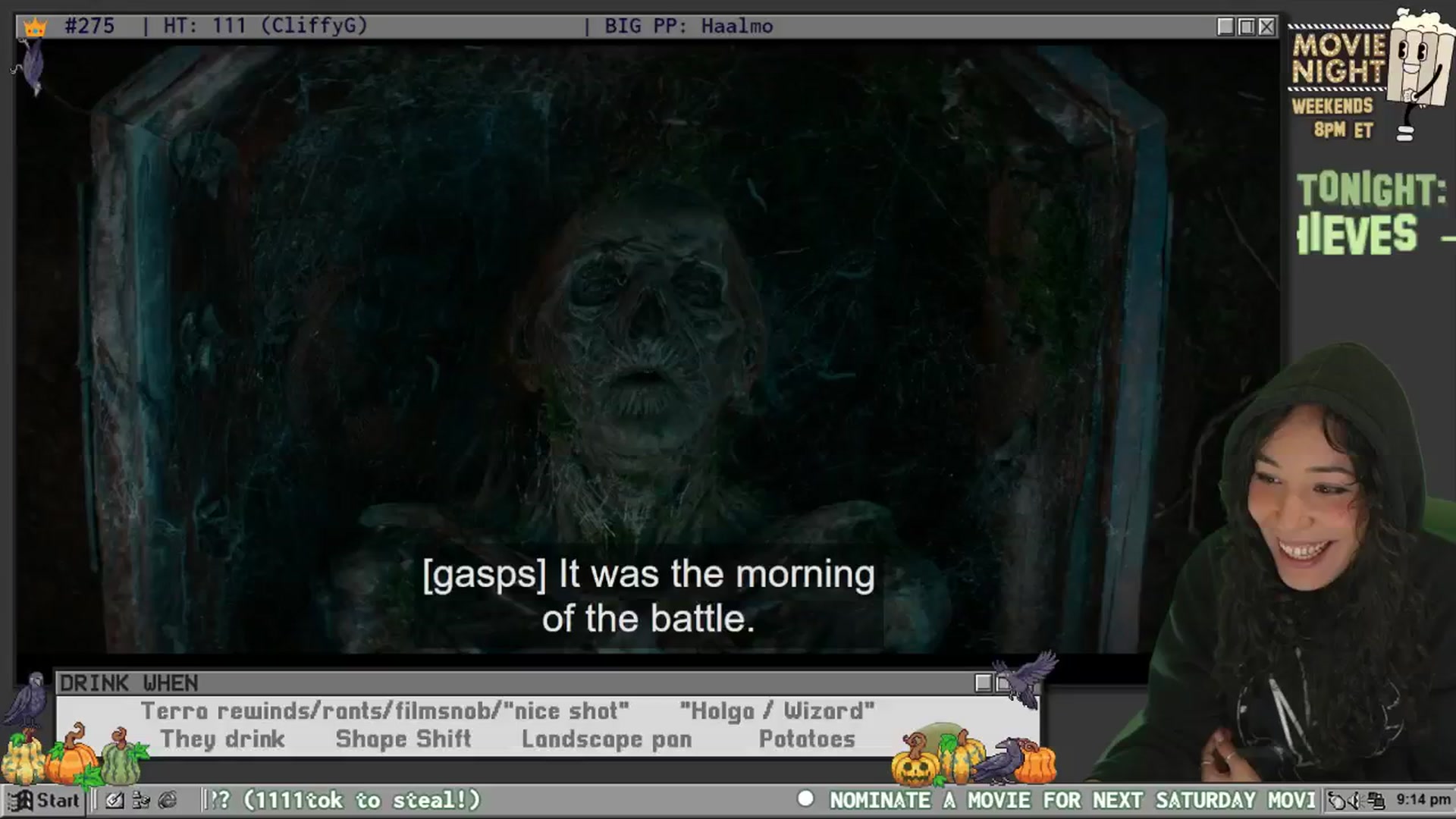This screenshot has width=1456, height=819.
Task: Click the WEEKENDS 8PM ET text
Action: pyautogui.click(x=1333, y=118)
